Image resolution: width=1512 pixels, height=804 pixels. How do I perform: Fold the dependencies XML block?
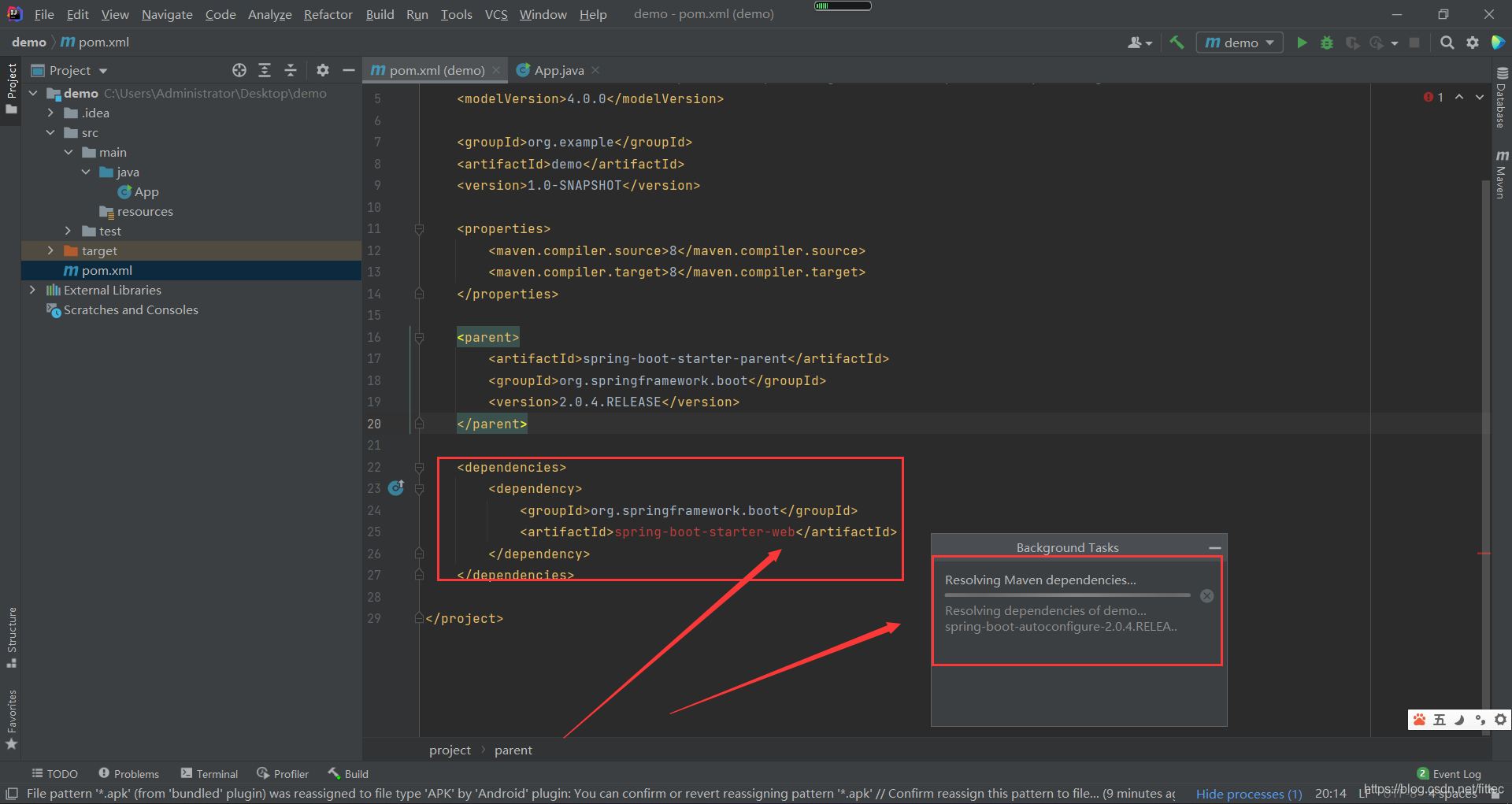[x=419, y=468]
